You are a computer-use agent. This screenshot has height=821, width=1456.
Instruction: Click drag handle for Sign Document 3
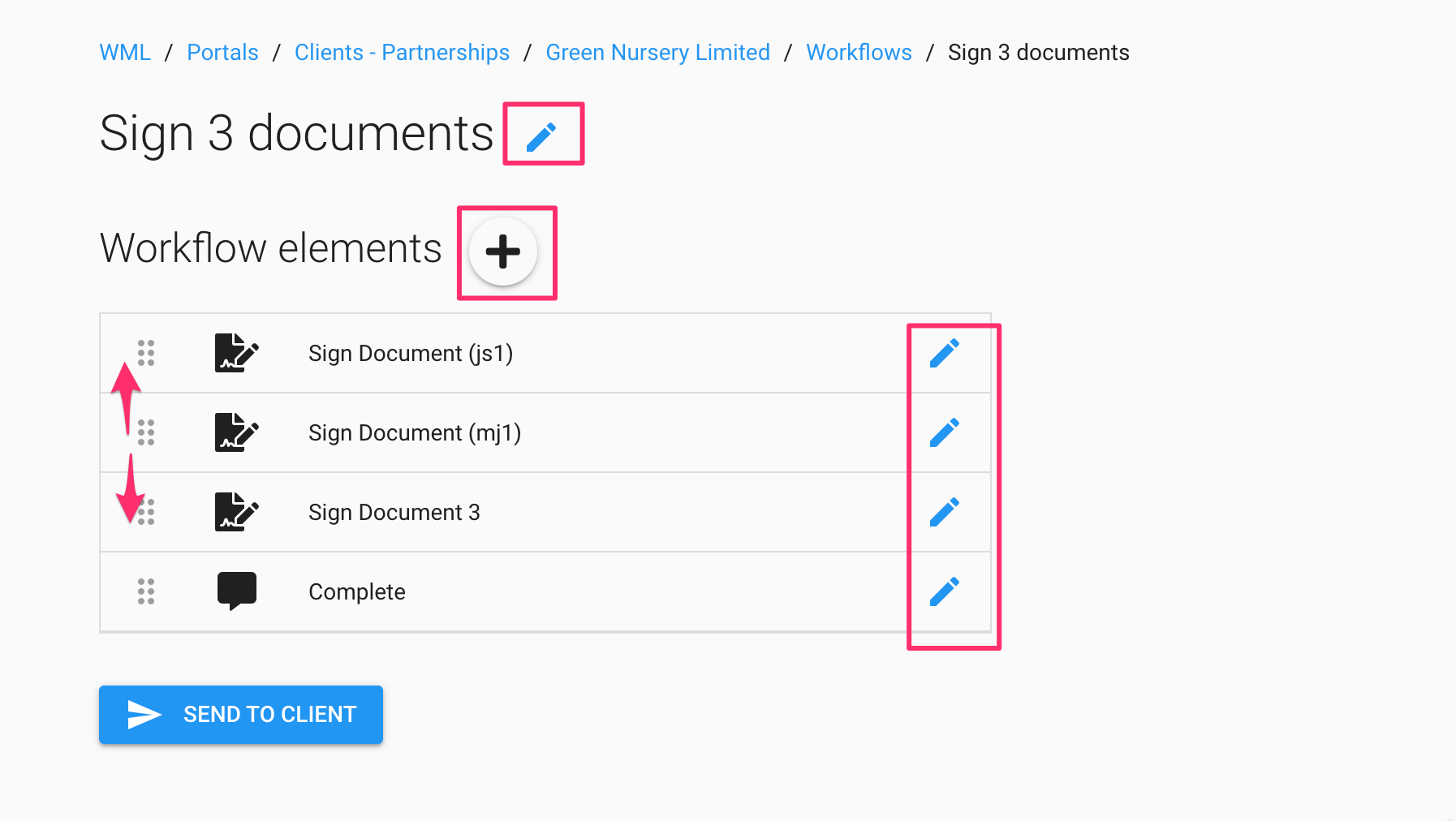(146, 512)
